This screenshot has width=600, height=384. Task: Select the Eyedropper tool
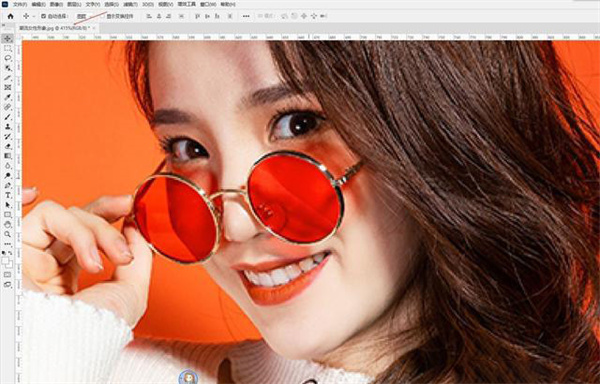[8, 97]
